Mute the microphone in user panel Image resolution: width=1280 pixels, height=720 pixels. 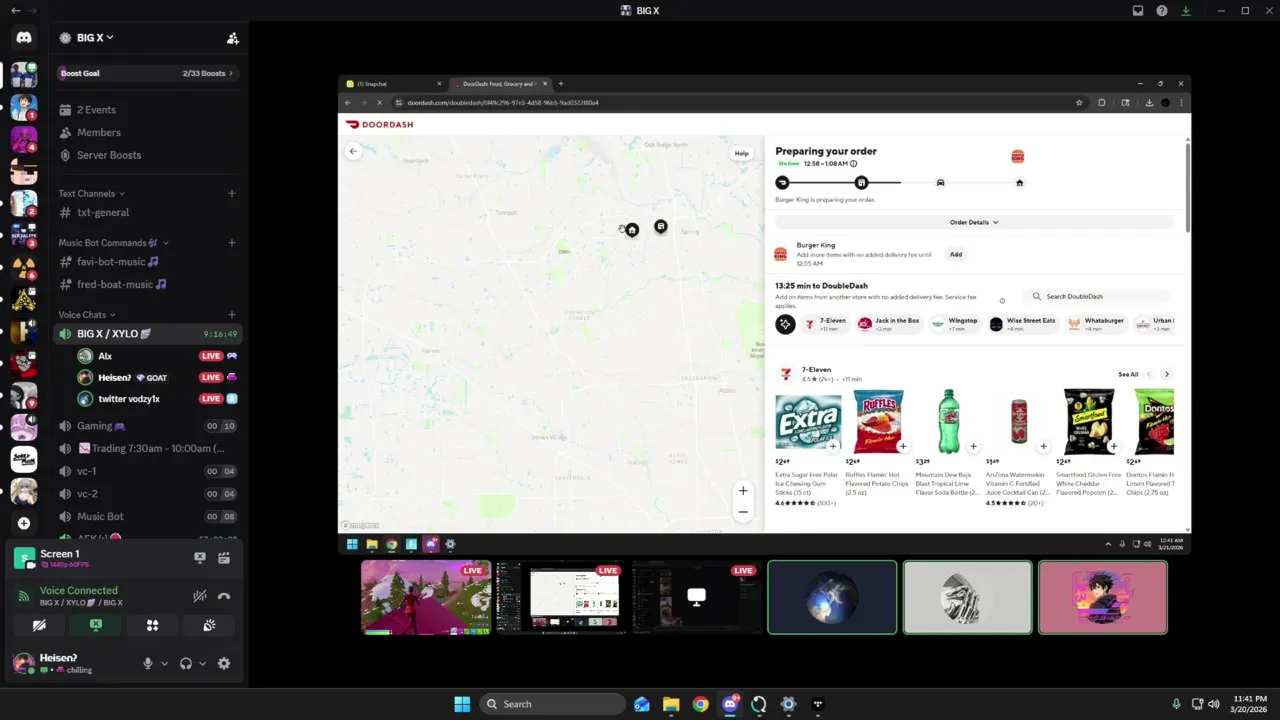[148, 663]
